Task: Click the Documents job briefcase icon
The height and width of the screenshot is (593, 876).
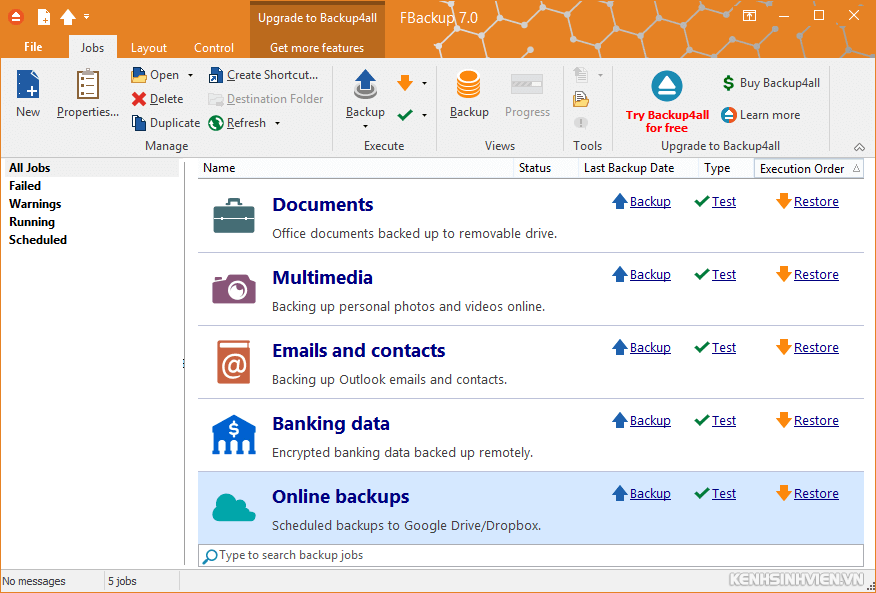Action: coord(234,216)
